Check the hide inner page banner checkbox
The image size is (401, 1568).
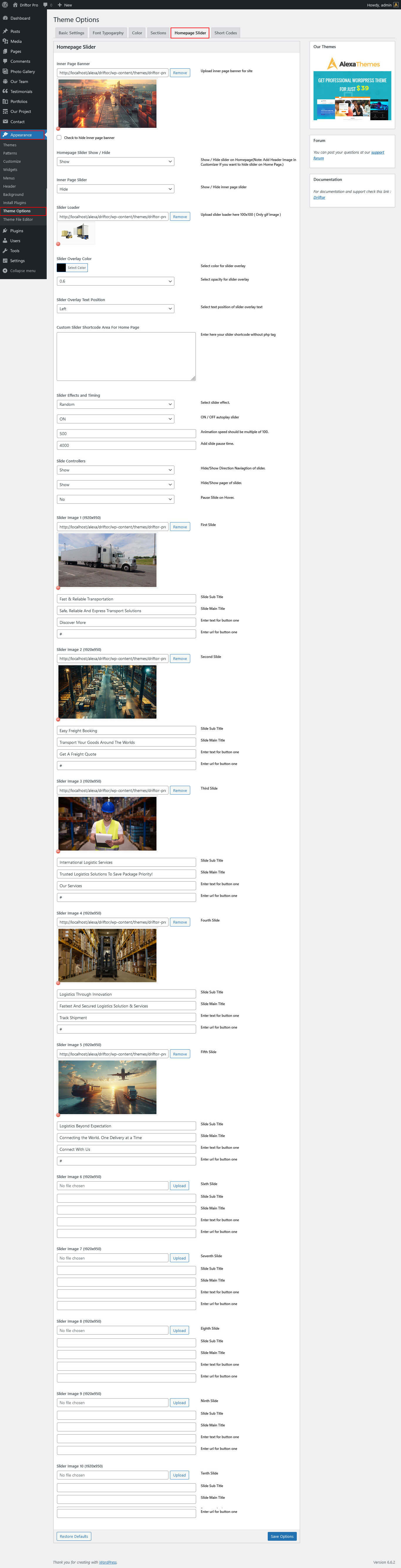pos(59,138)
